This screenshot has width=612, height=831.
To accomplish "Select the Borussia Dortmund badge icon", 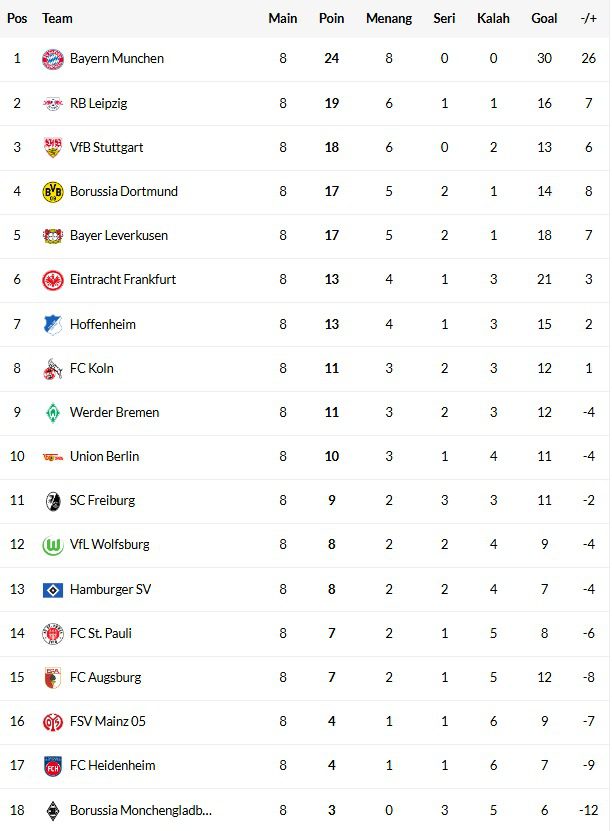I will click(x=53, y=191).
